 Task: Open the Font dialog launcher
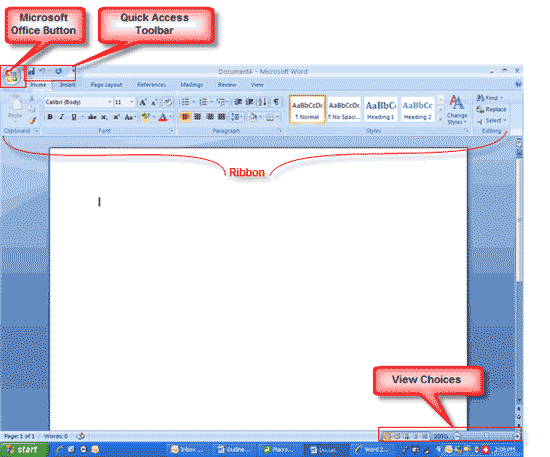coord(172,130)
